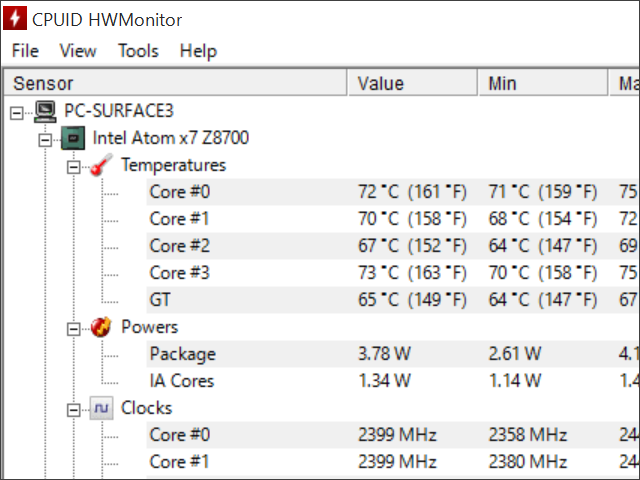
Task: Click Core #1 clock value 2399 MHz
Action: coord(397,462)
